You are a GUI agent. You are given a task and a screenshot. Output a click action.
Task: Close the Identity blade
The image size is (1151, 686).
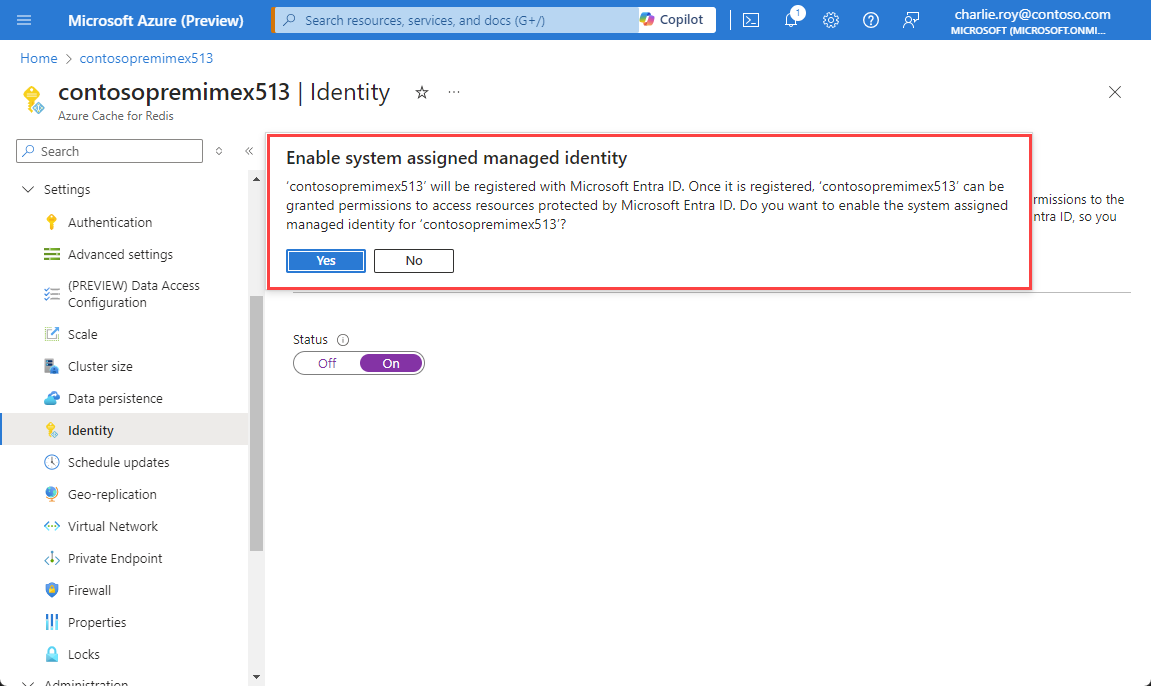[x=1114, y=92]
